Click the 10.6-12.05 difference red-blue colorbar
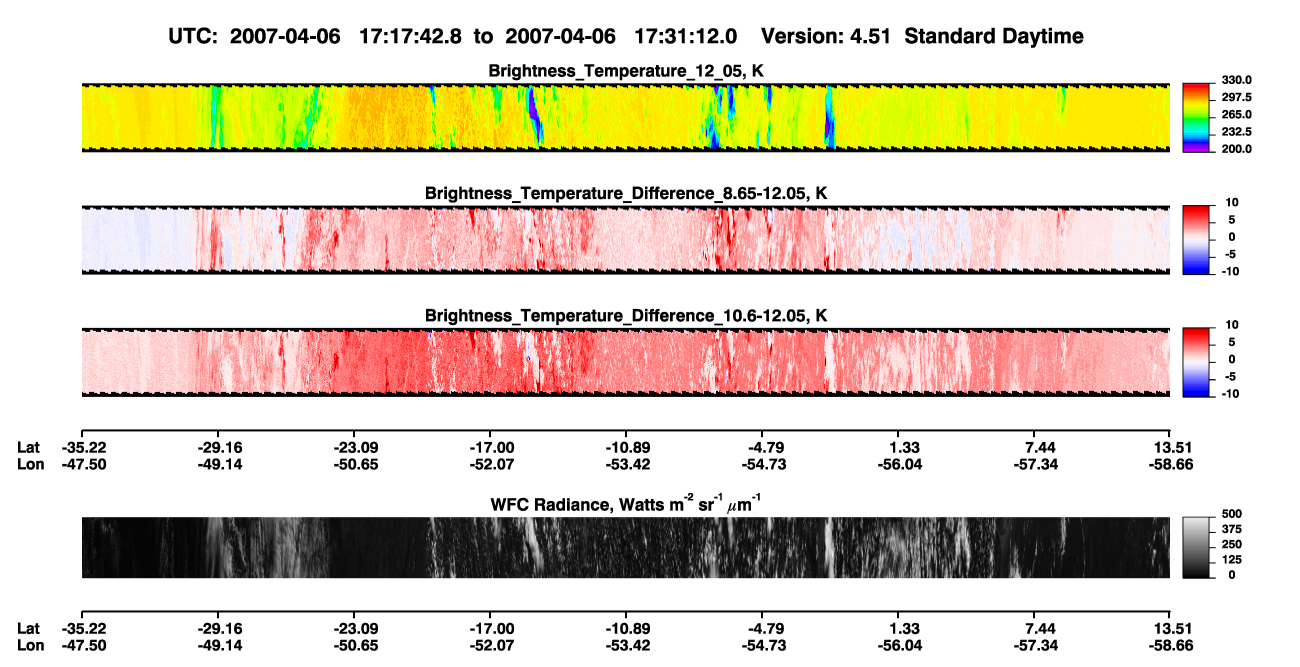This screenshot has width=1300, height=667. click(1197, 360)
